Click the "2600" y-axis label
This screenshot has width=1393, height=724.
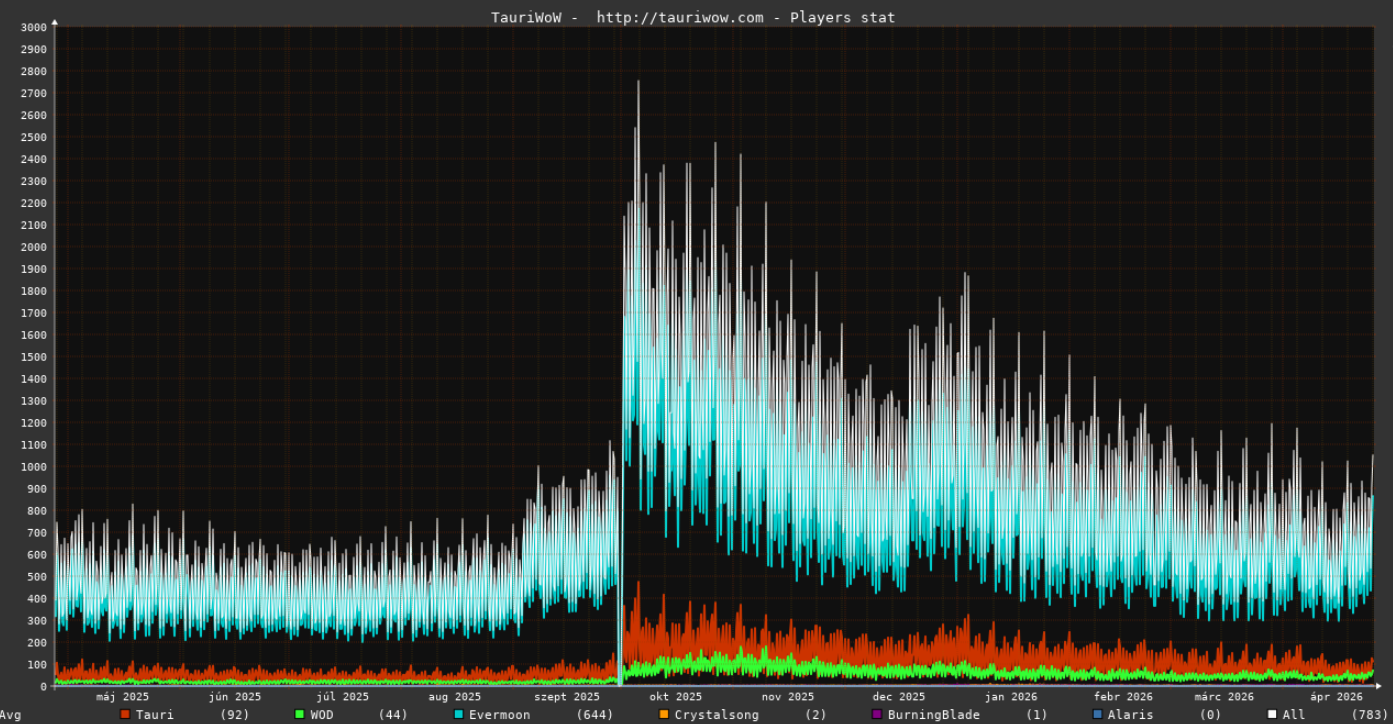33,115
